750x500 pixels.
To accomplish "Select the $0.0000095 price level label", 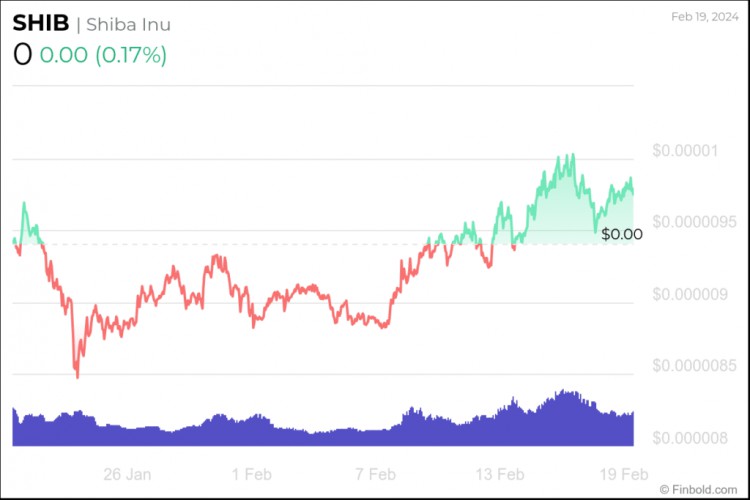I will [695, 222].
